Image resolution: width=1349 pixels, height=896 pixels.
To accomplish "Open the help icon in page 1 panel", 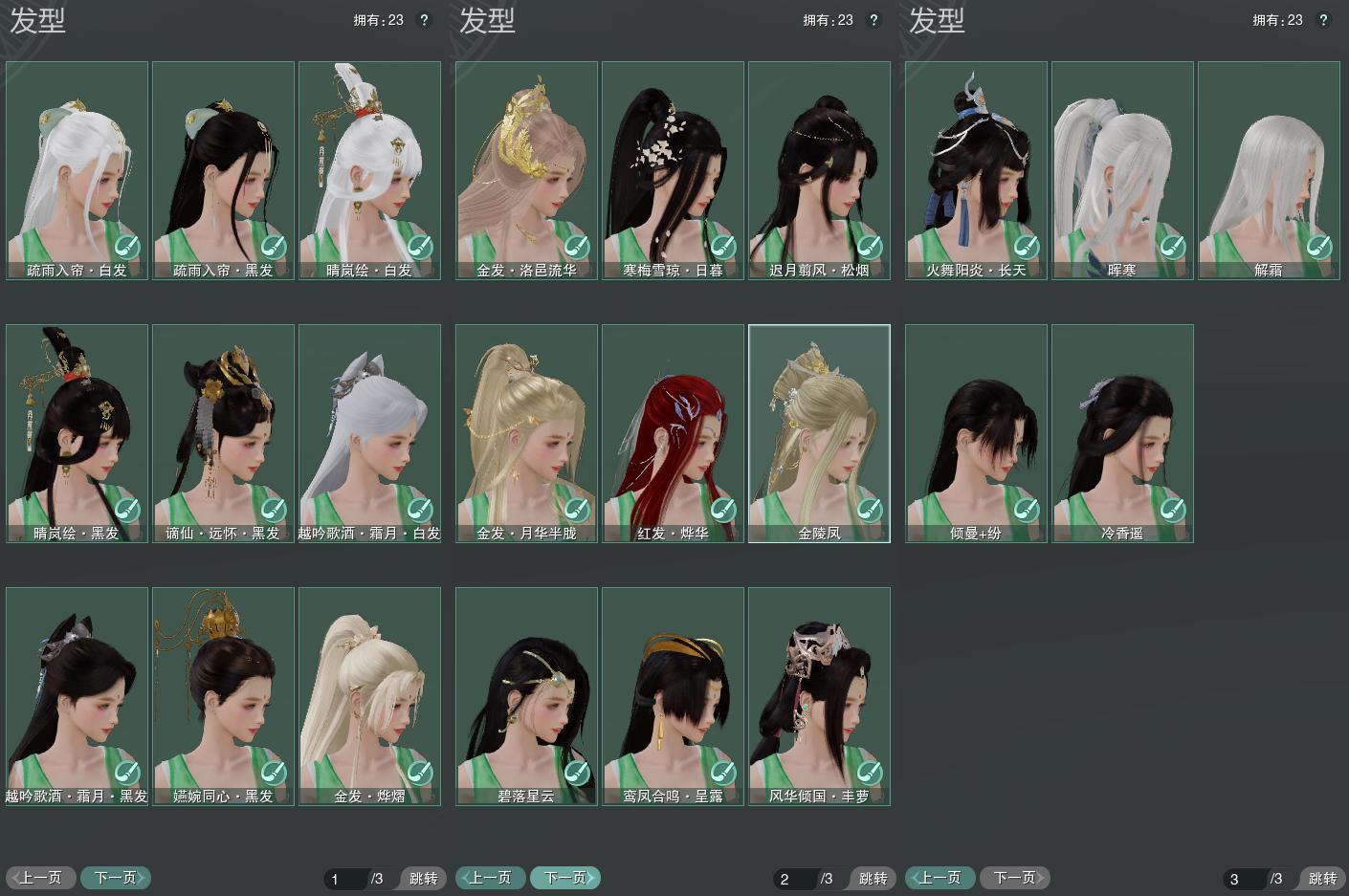I will (425, 20).
